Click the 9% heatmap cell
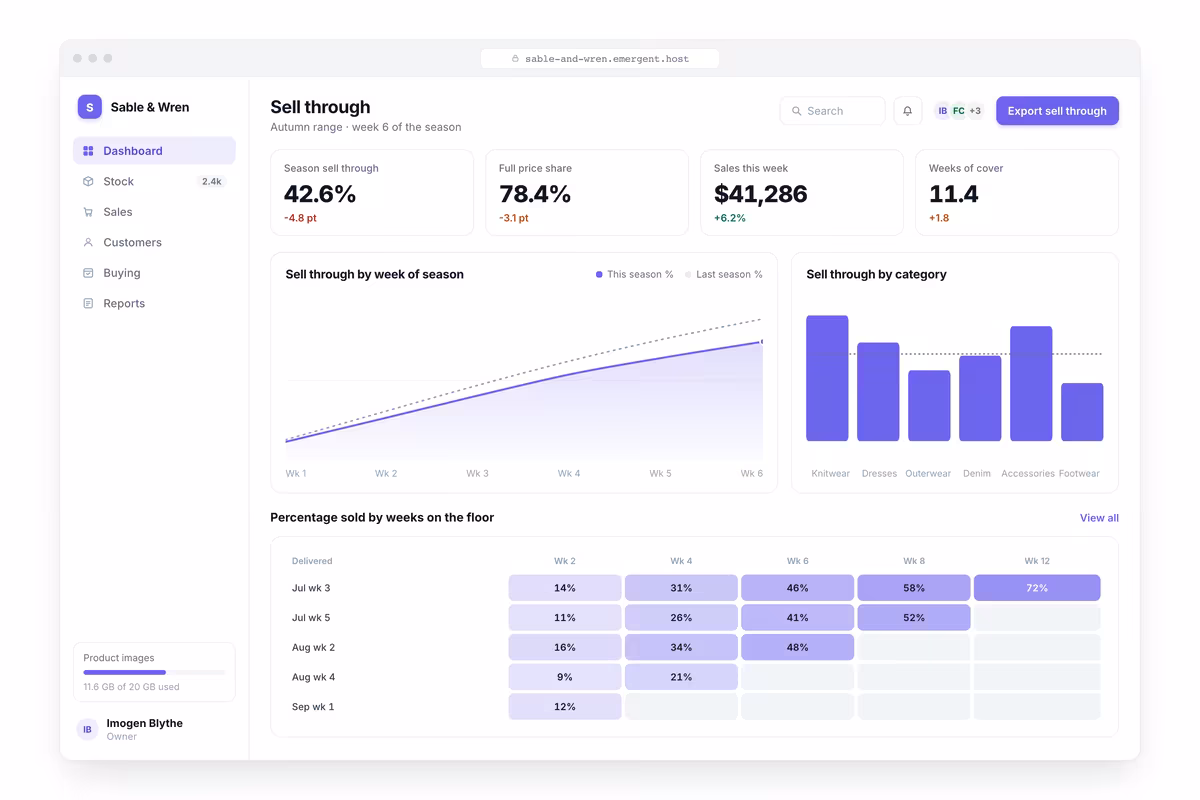 point(565,677)
